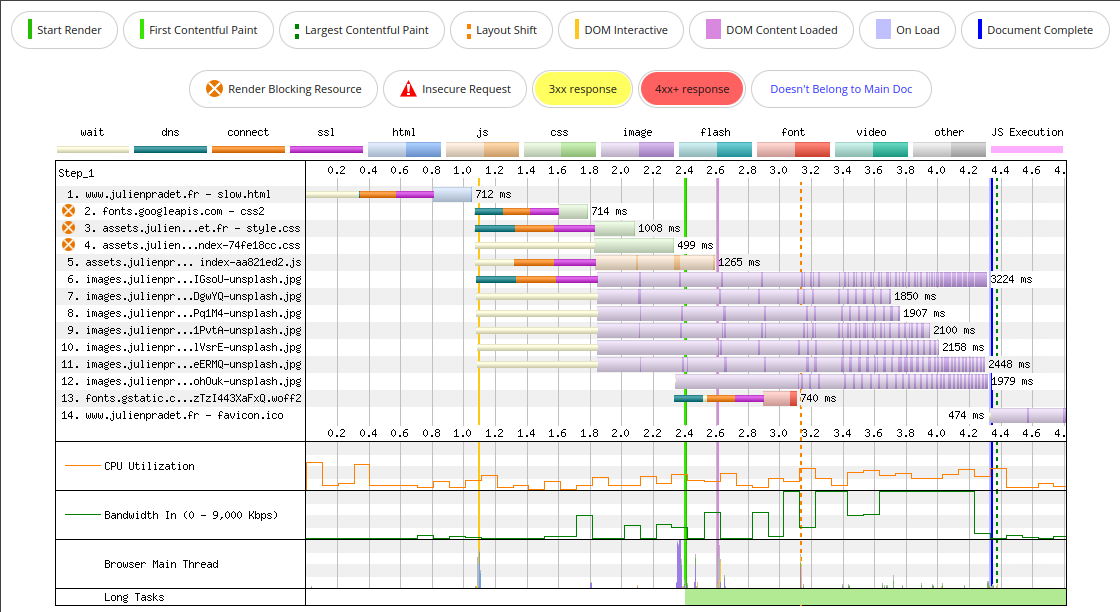Toggle the Document Complete marker

1035,30
